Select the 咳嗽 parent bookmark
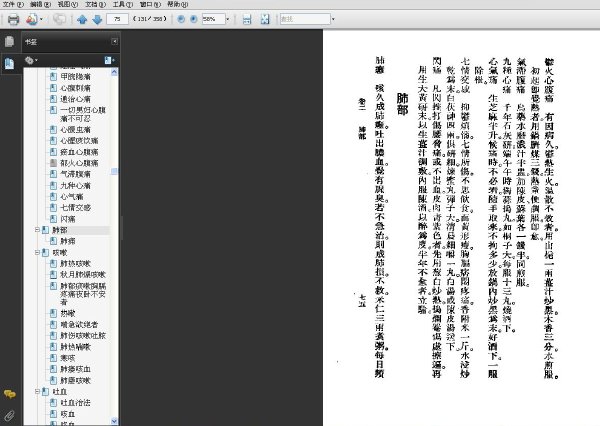Image resolution: width=600 pixels, height=426 pixels. (59, 253)
